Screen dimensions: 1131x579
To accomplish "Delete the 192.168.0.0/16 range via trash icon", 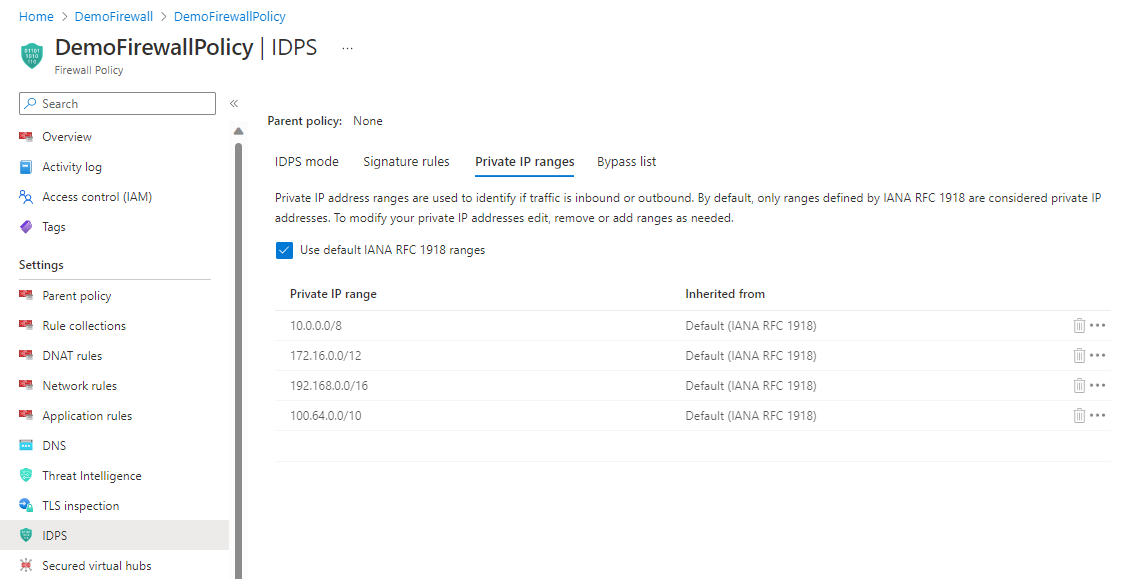I will point(1079,385).
